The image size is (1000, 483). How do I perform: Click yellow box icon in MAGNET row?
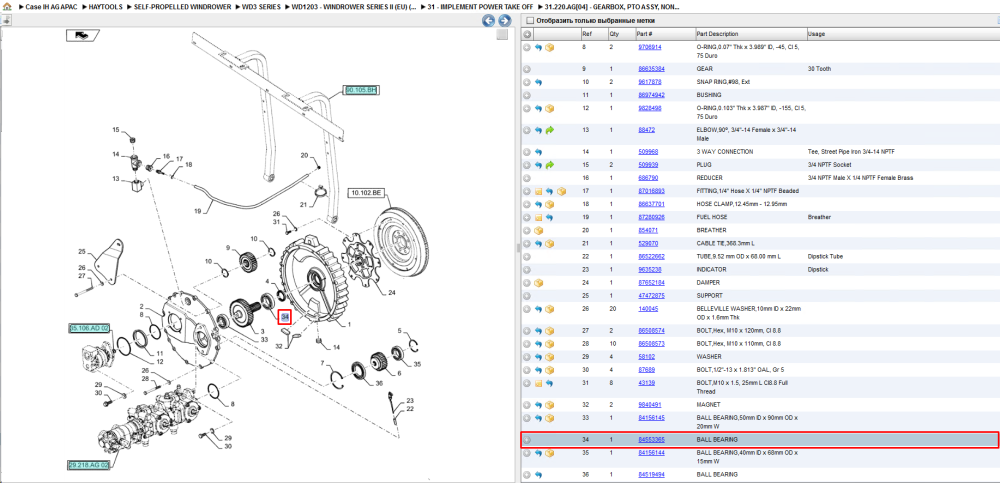tap(549, 405)
